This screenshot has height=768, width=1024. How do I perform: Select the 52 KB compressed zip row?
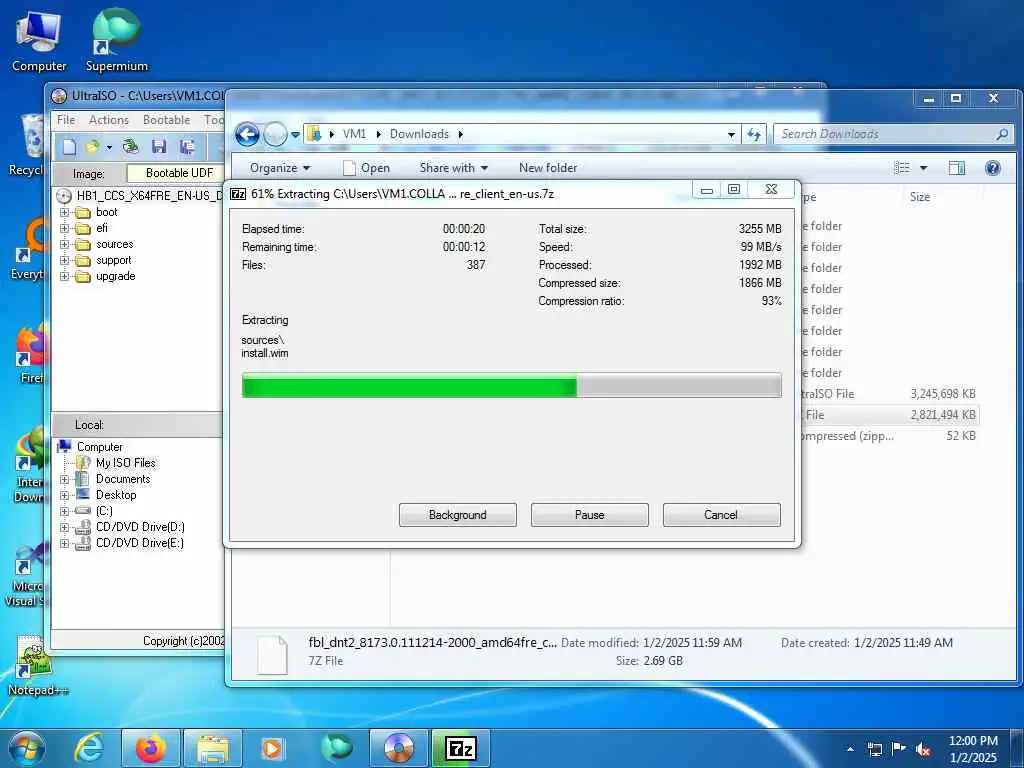tap(888, 436)
